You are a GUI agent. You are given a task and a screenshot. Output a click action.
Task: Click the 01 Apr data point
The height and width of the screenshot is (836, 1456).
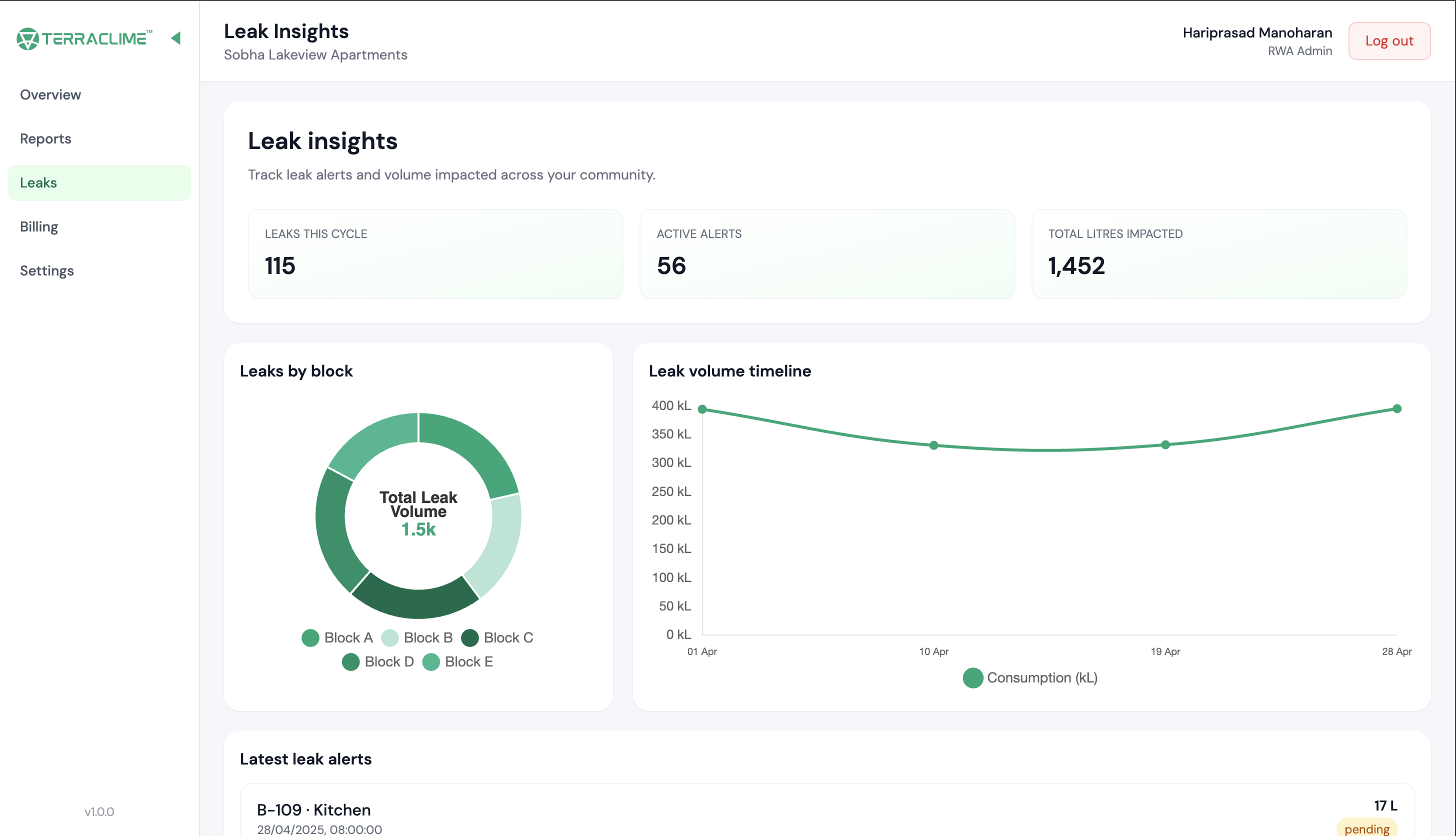click(x=702, y=409)
